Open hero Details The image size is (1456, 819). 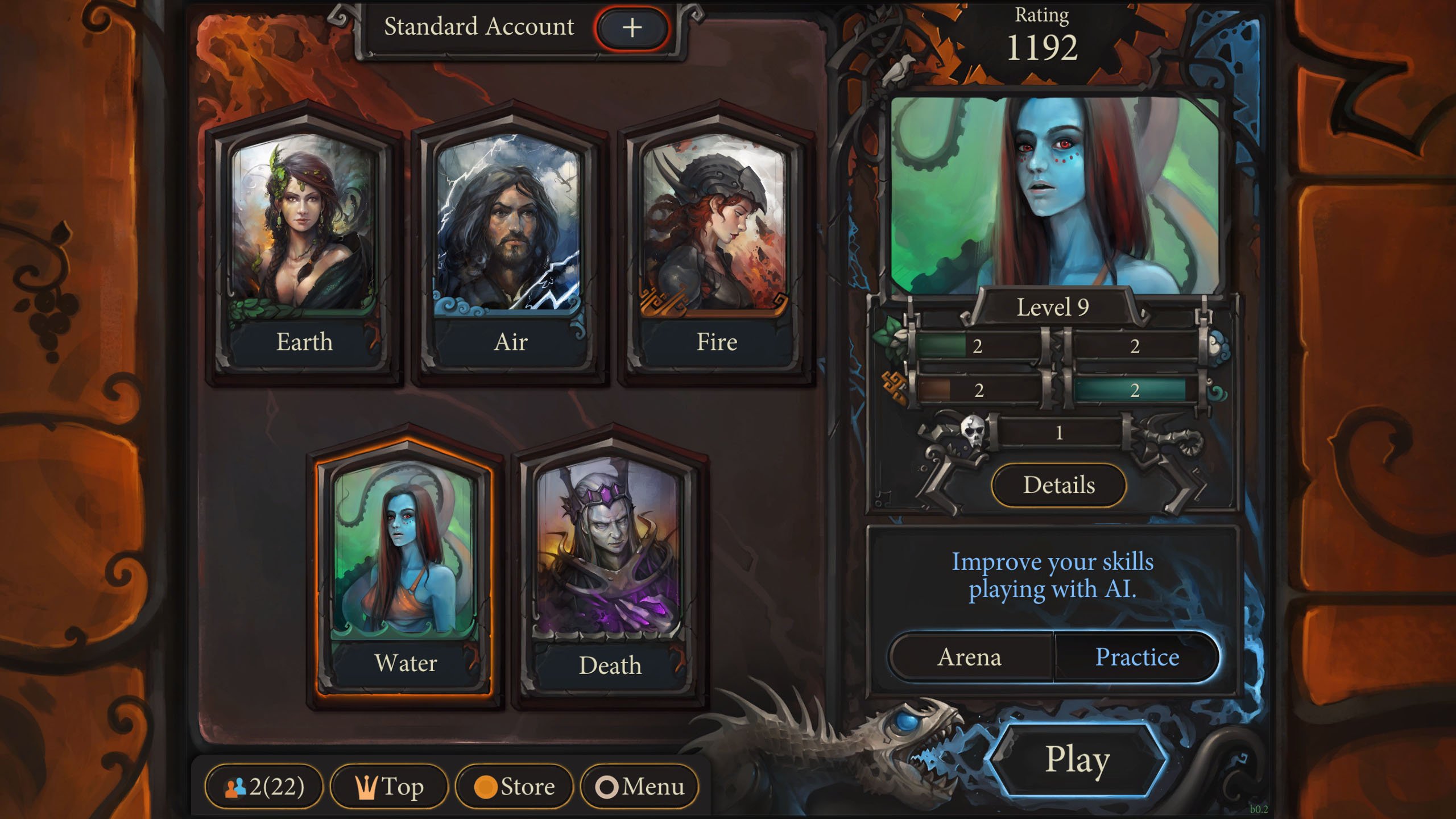point(1058,485)
